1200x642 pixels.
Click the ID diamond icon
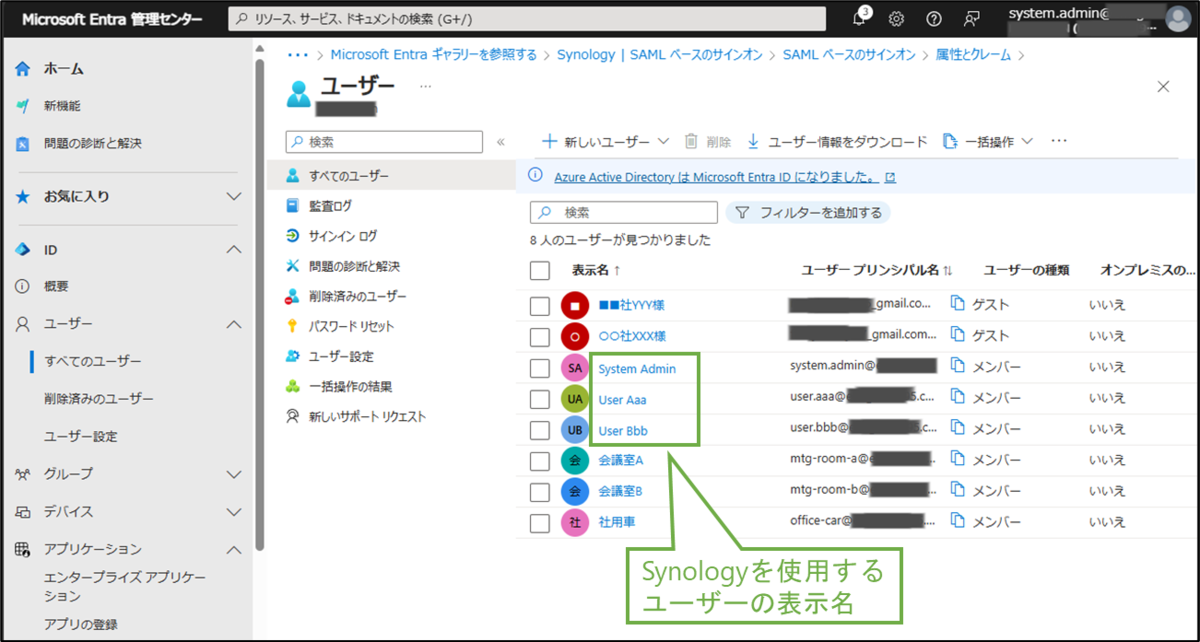click(23, 249)
